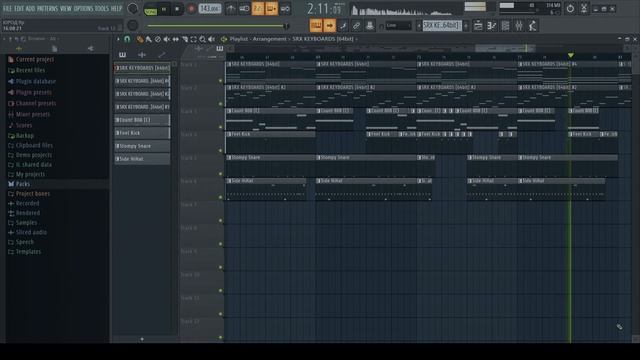Click the green song position slider
640x360 pixels.
click(x=218, y=26)
